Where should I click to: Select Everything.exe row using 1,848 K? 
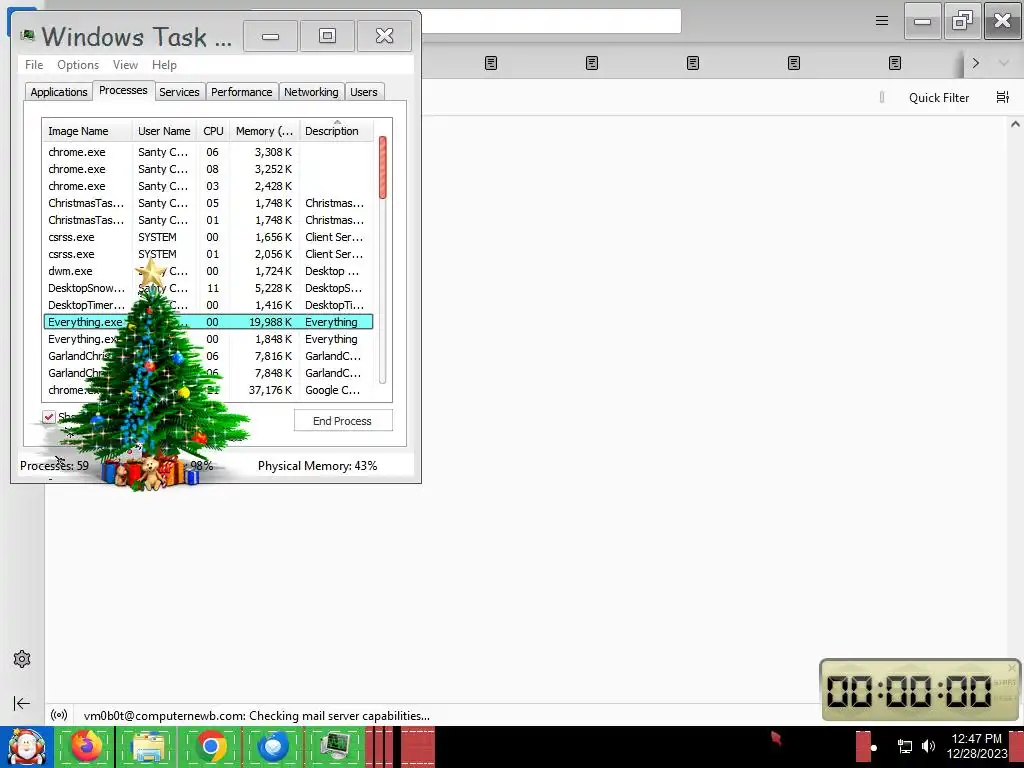(x=208, y=338)
